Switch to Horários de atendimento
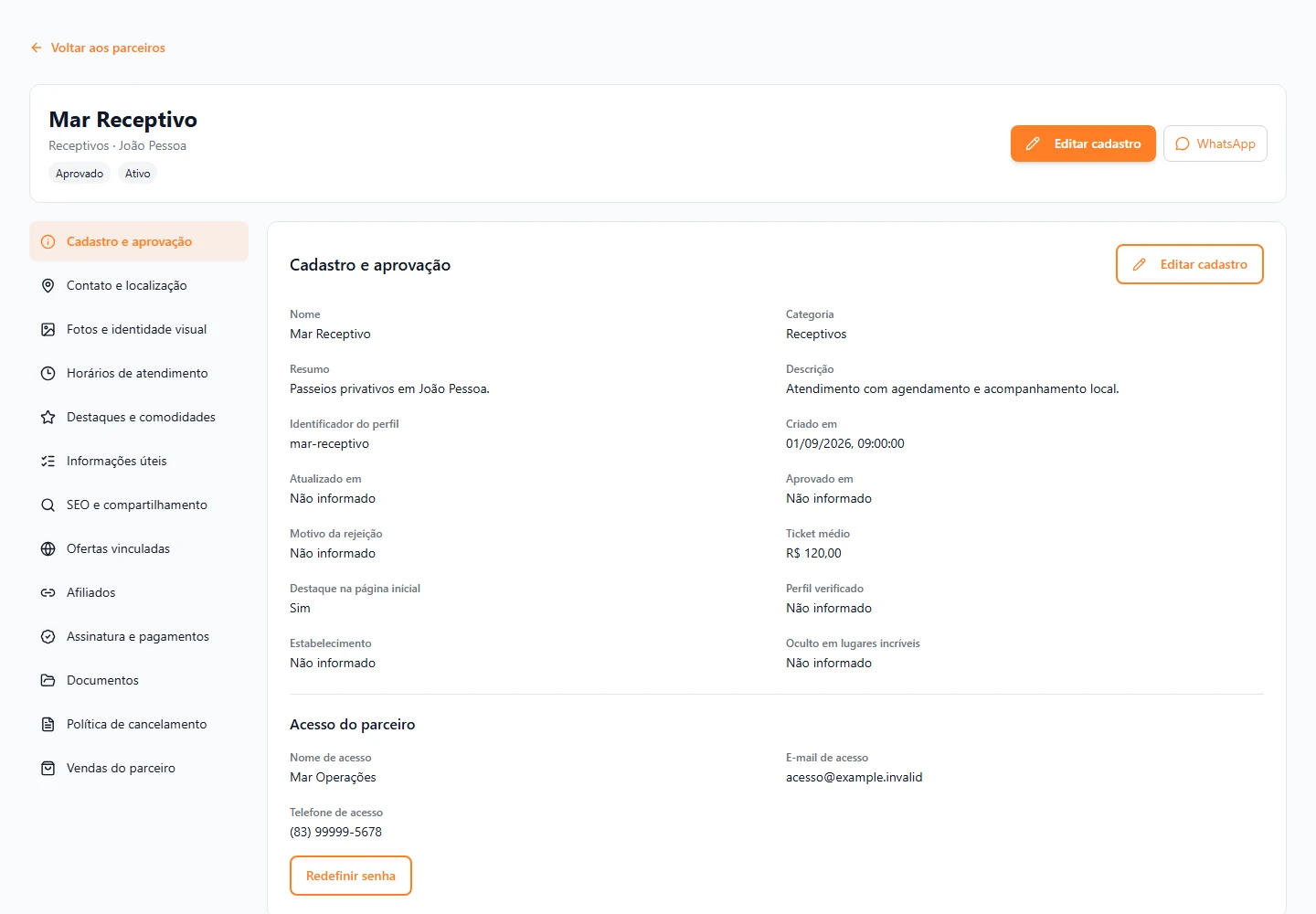The height and width of the screenshot is (914, 1316). pos(139,374)
